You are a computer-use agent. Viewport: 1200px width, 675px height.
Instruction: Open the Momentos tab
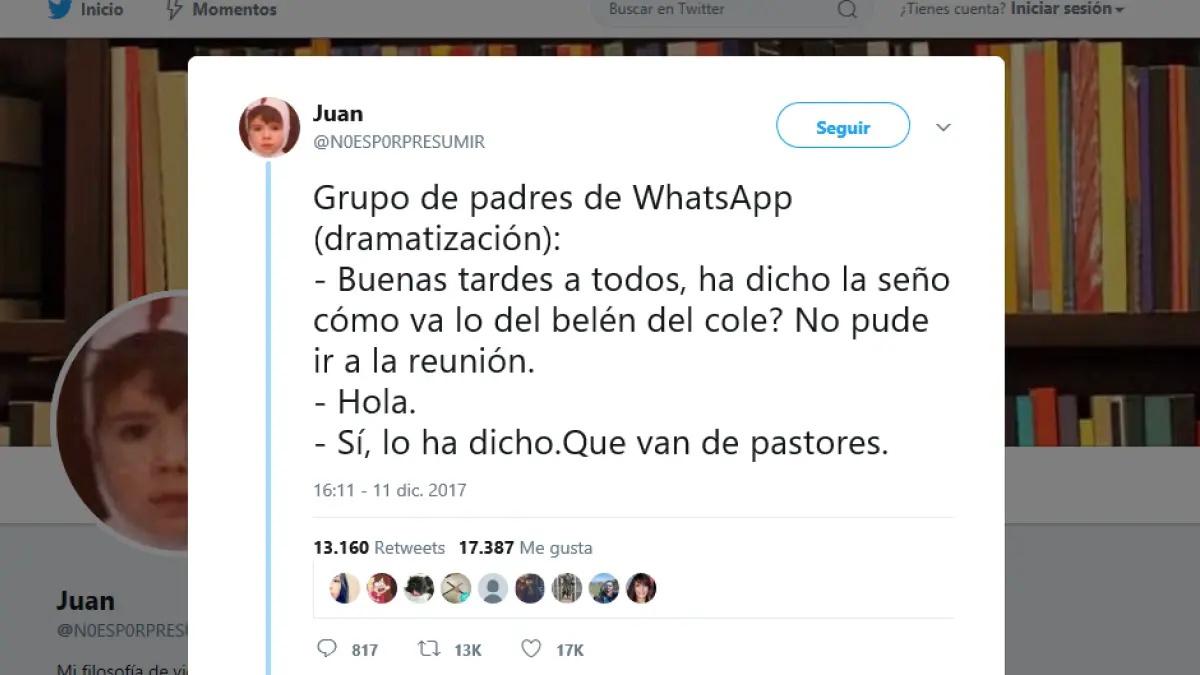[x=221, y=9]
